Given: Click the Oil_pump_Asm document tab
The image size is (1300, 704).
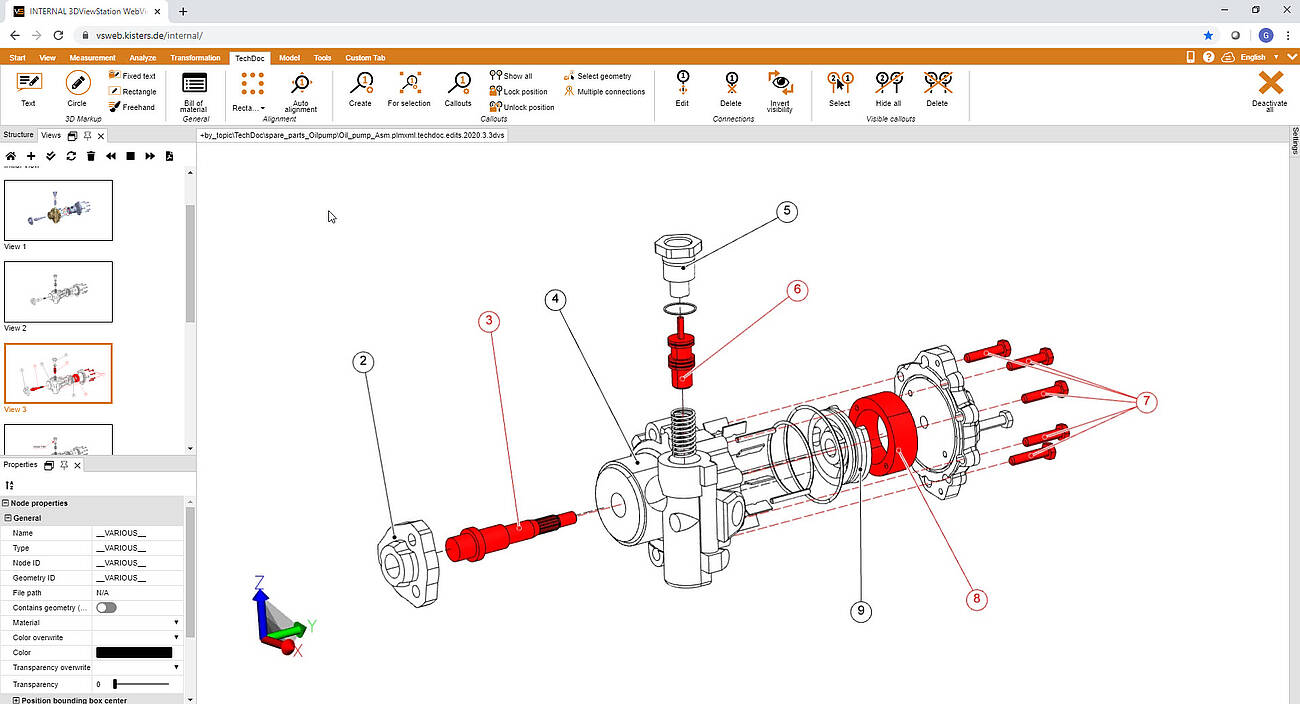Looking at the screenshot, I should coord(352,135).
